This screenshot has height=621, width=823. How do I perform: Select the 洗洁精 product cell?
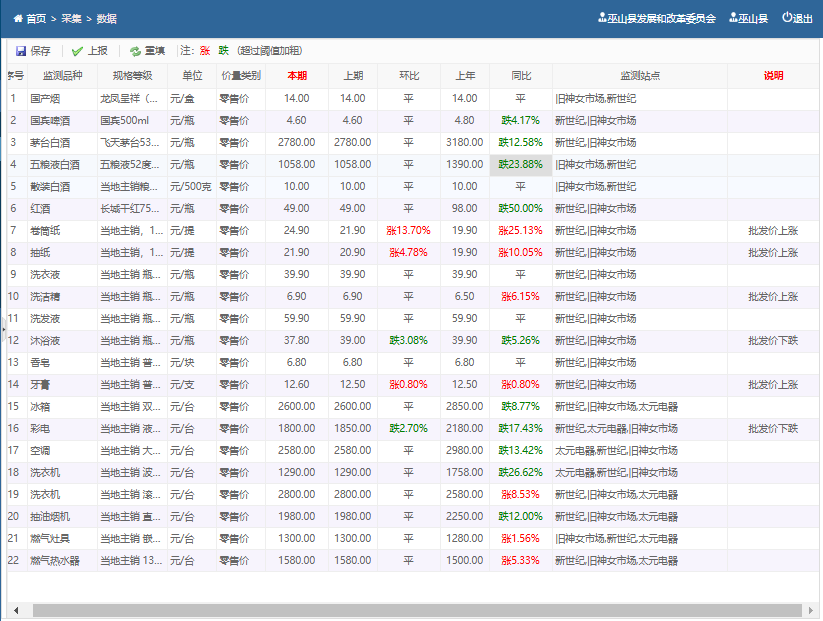pos(62,297)
